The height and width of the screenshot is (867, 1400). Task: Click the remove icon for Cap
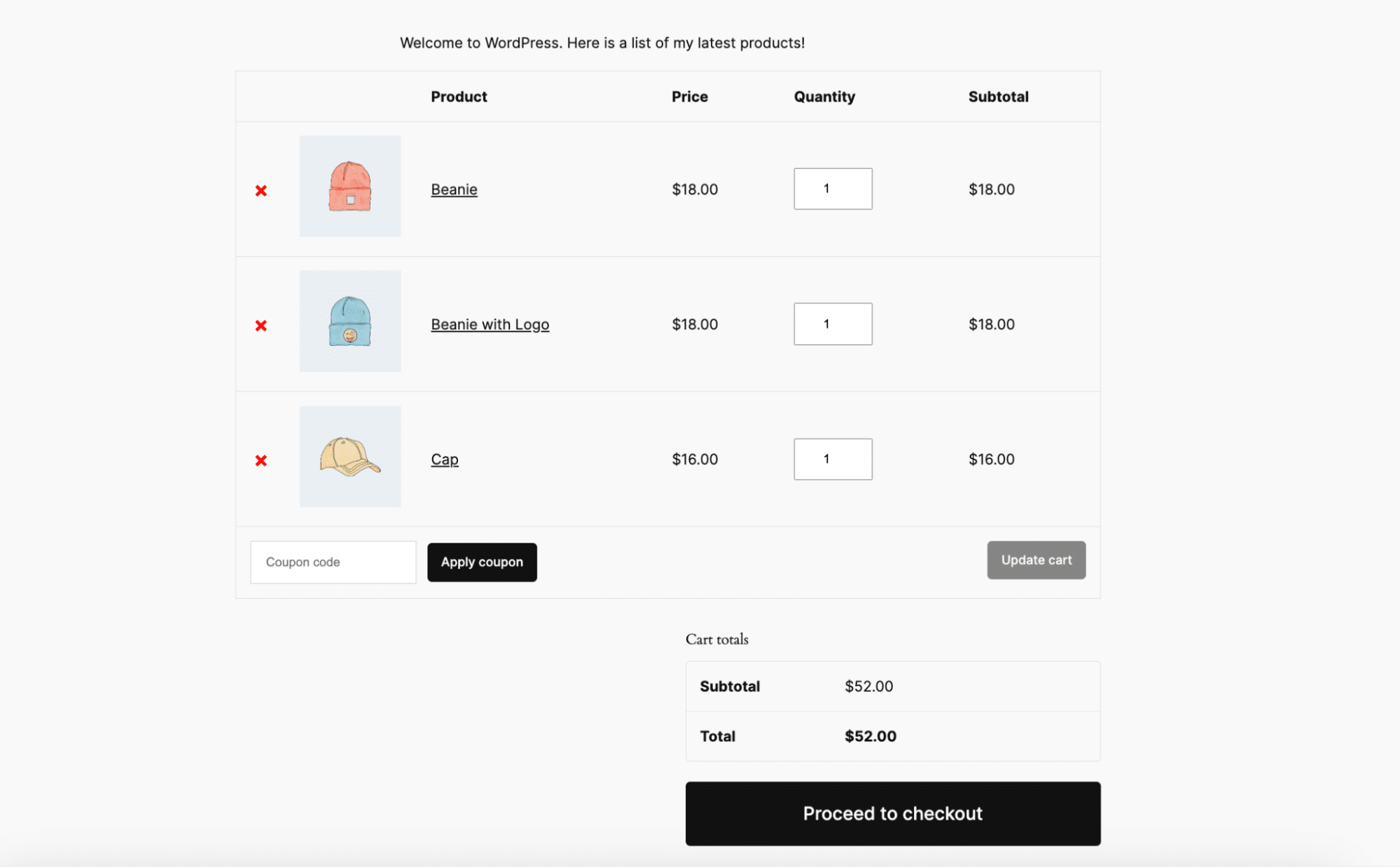[x=261, y=460]
